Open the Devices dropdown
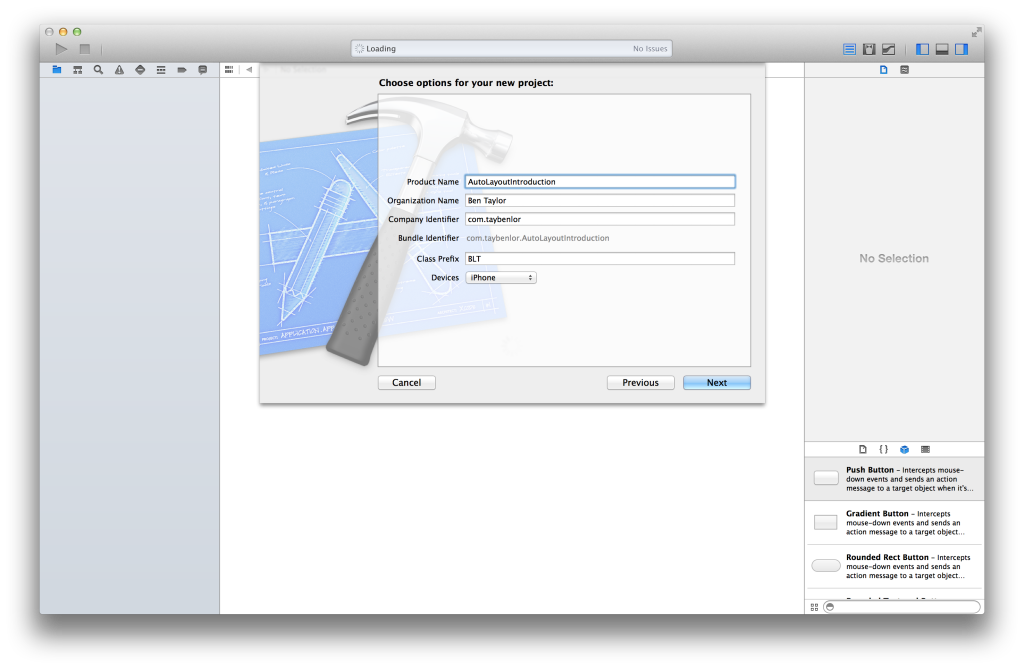Viewport: 1024px width, 669px height. click(x=501, y=278)
